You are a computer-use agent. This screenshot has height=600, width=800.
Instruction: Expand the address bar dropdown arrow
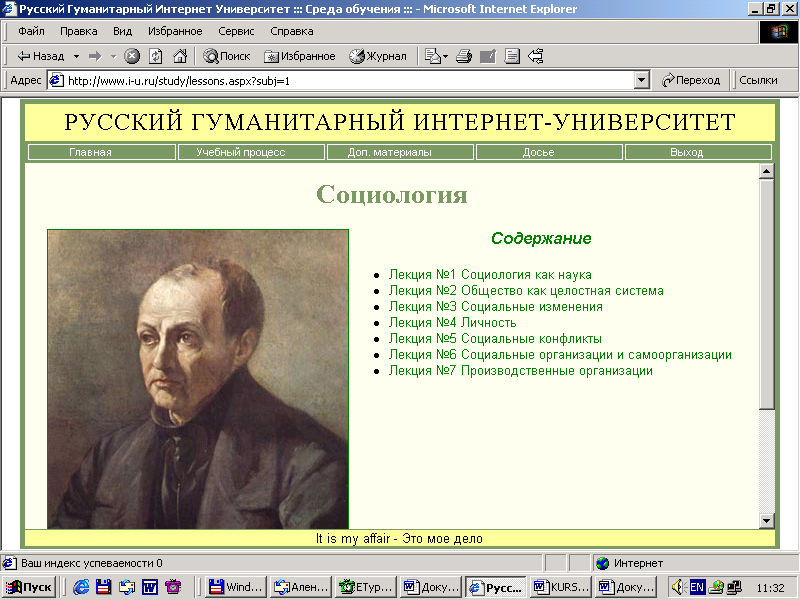pyautogui.click(x=641, y=81)
